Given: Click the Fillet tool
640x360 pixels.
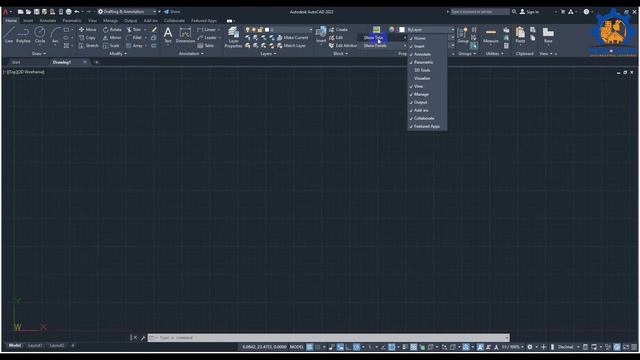Looking at the screenshot, I should tap(133, 38).
